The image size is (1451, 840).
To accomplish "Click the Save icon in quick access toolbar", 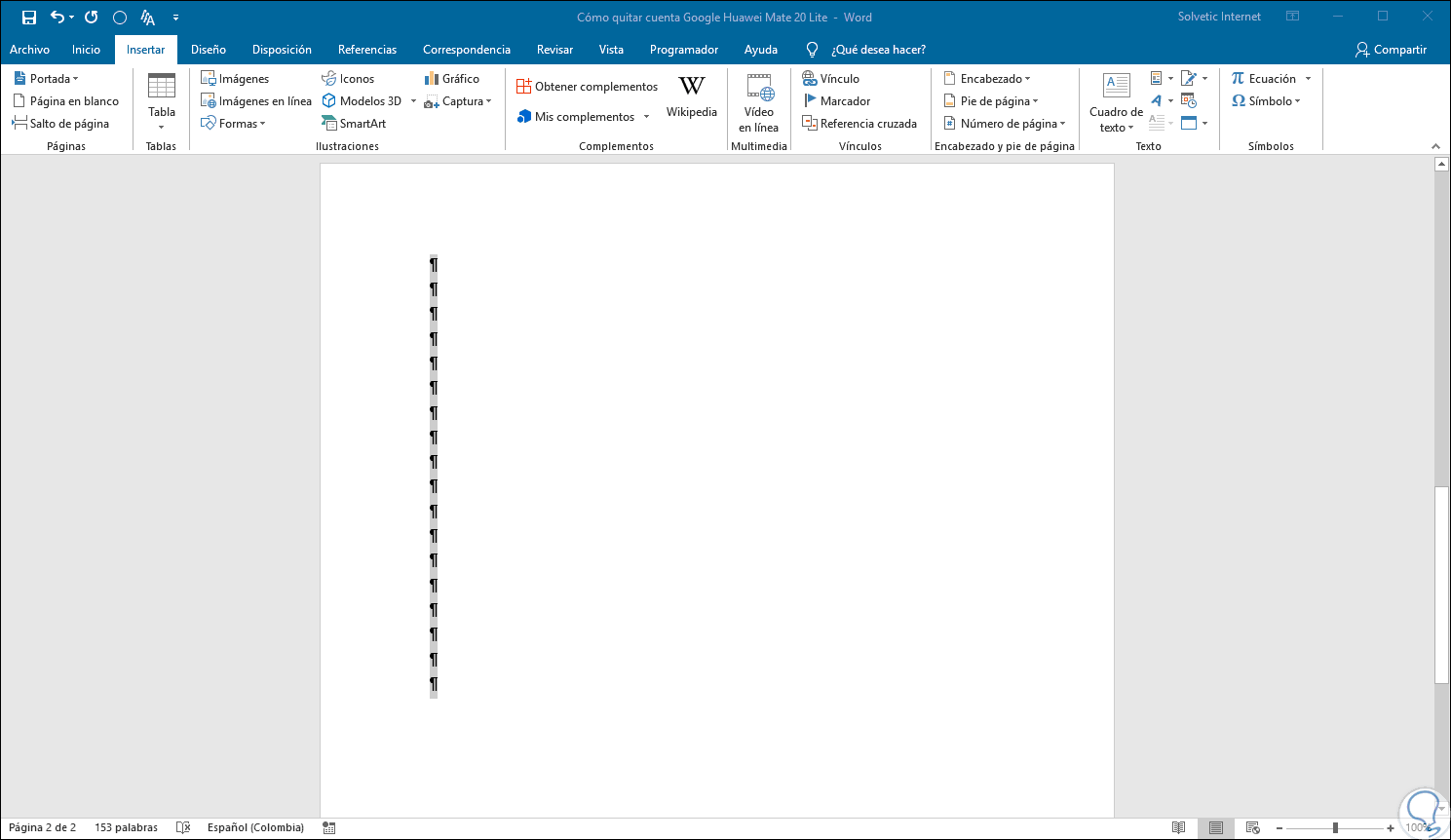I will (29, 18).
